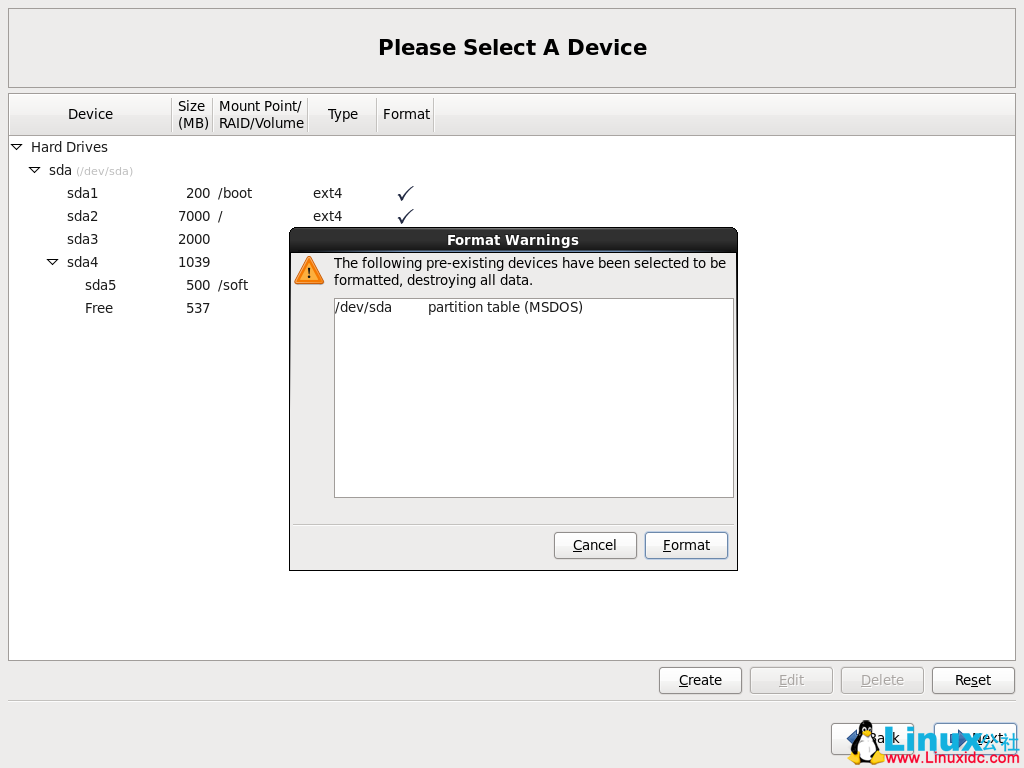Click the Format Warnings dialog title bar
This screenshot has width=1024, height=768.
(x=512, y=240)
